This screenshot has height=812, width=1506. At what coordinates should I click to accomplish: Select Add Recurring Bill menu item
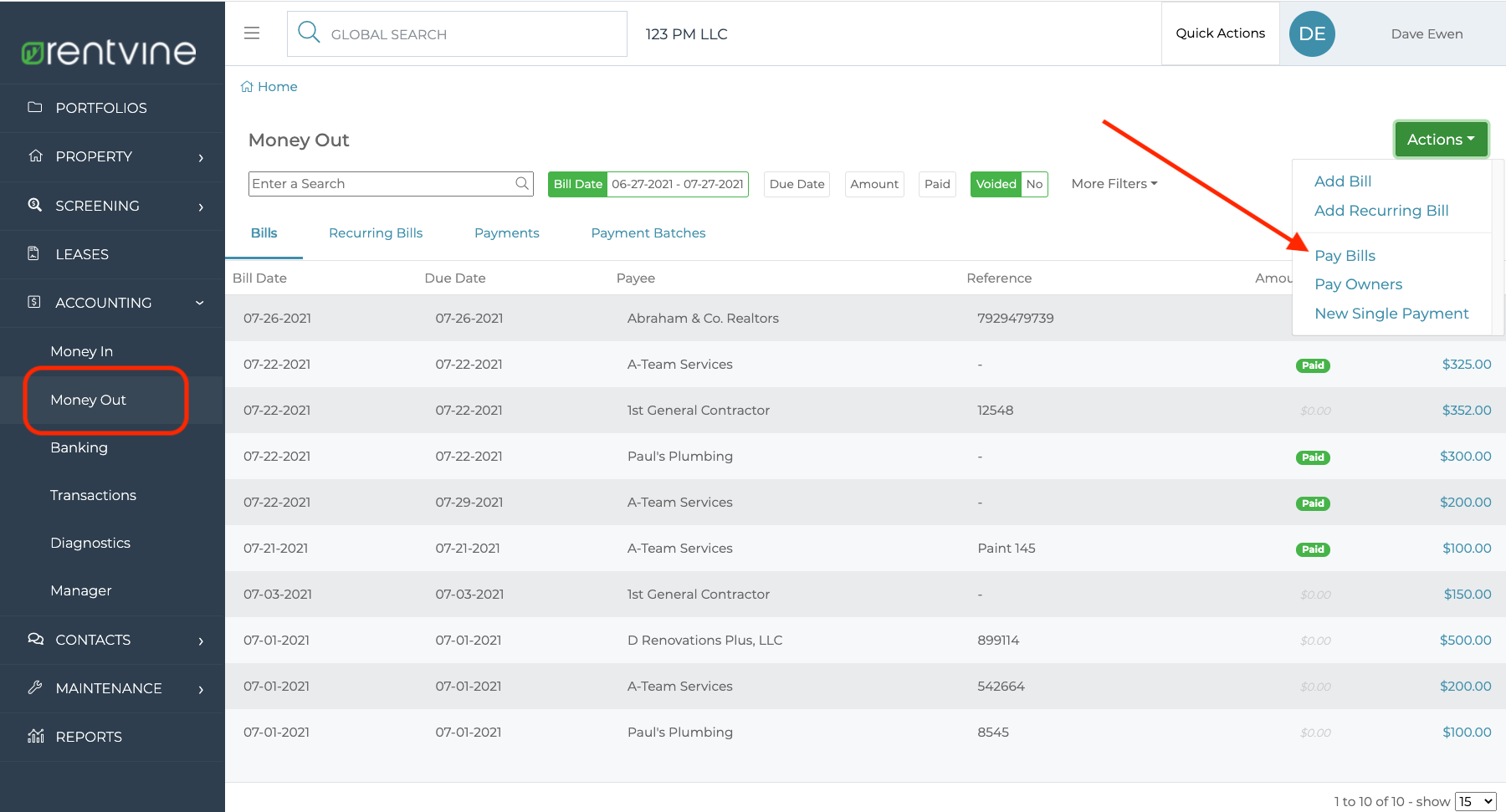1381,211
